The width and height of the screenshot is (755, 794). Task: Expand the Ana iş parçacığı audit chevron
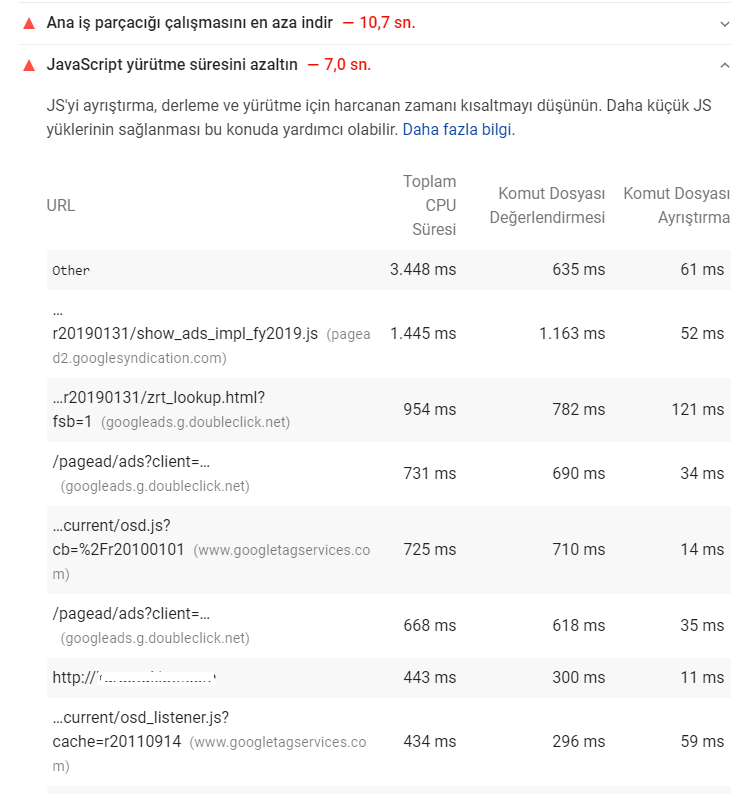[725, 24]
